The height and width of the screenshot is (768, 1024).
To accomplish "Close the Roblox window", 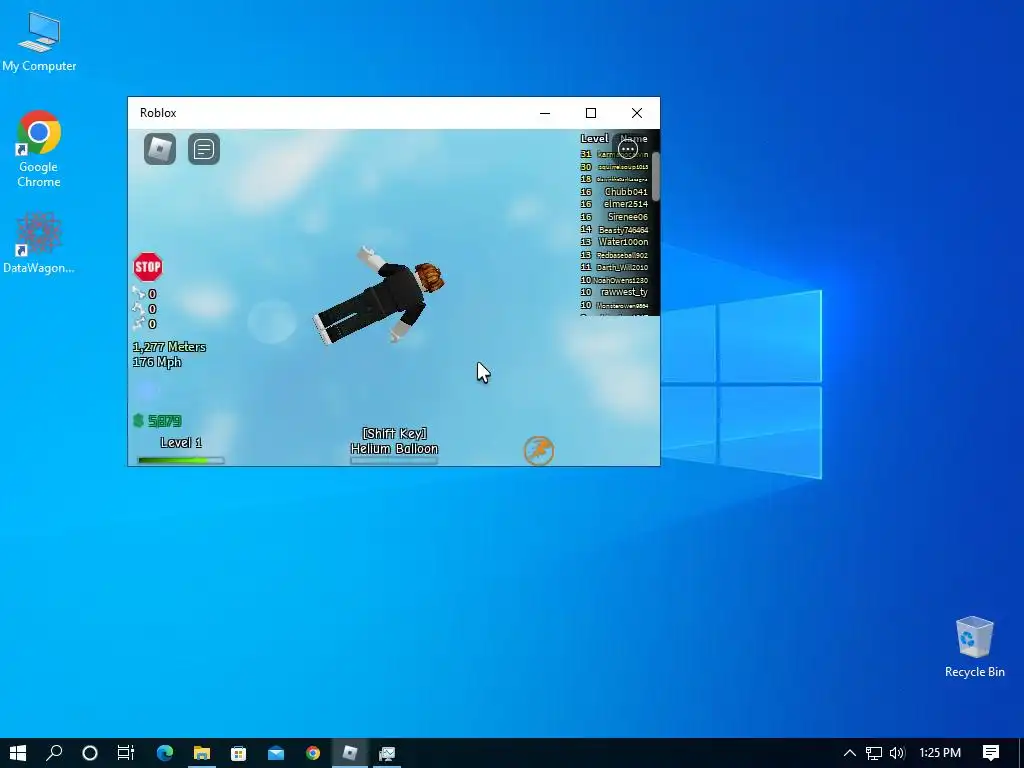I will 637,113.
